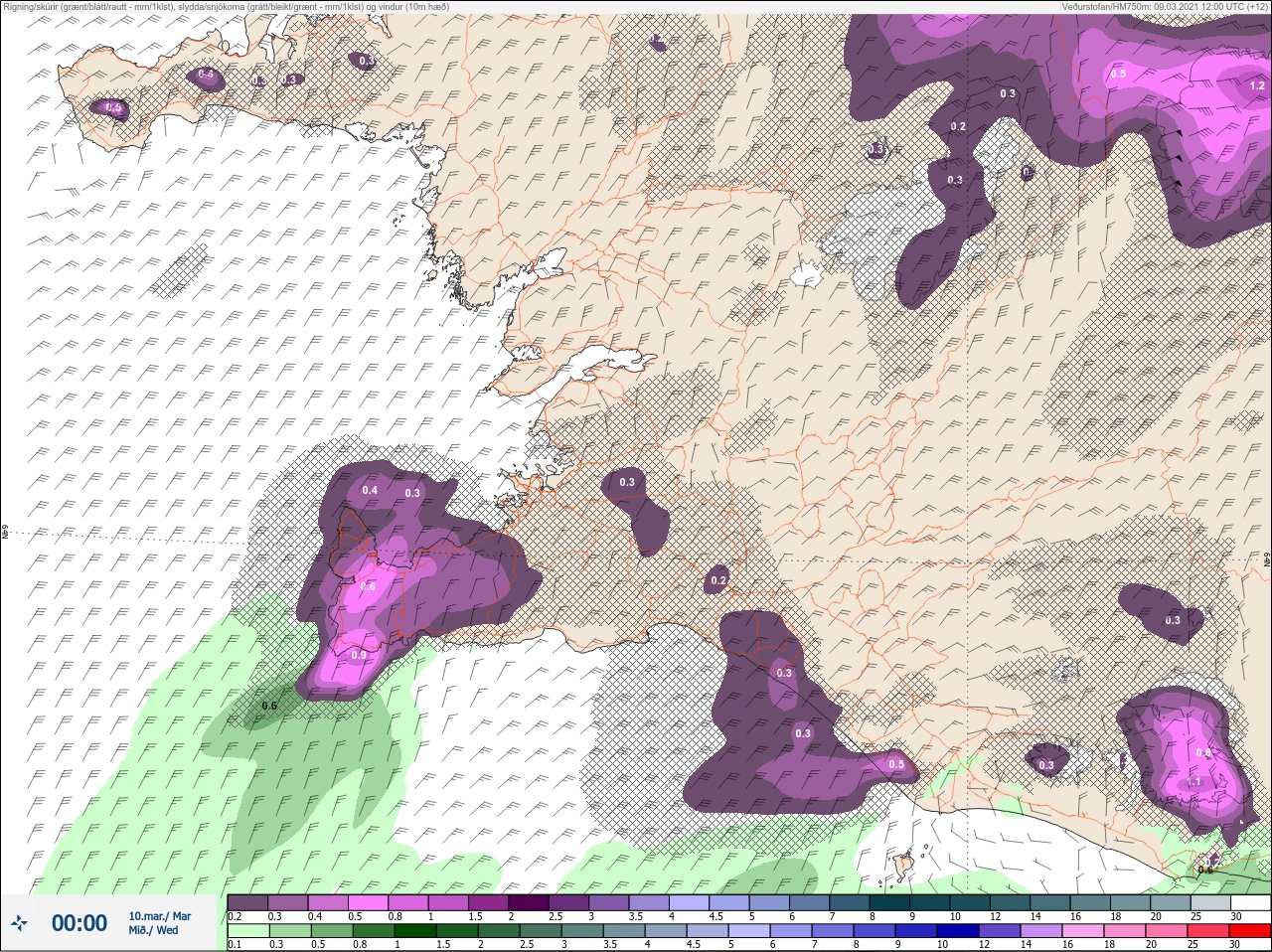Viewport: 1272px width, 952px height.
Task: Click the latitude '64' label on the left map edge
Action: pos(4,533)
